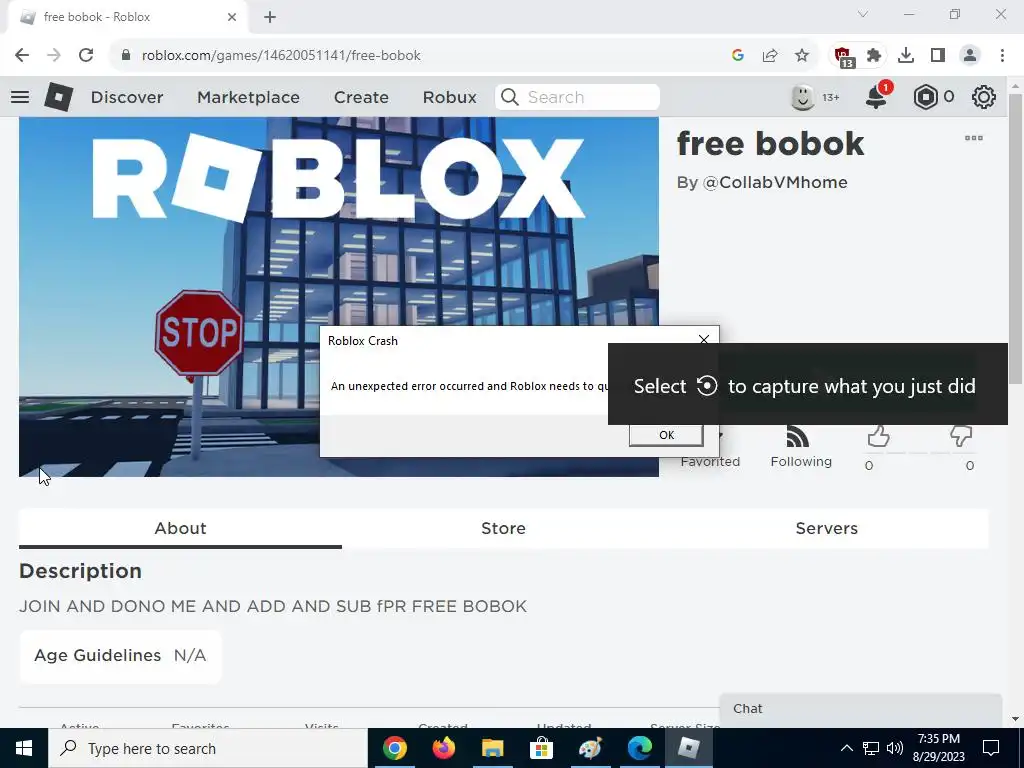
Task: Share this page icon in address bar
Action: tap(770, 56)
